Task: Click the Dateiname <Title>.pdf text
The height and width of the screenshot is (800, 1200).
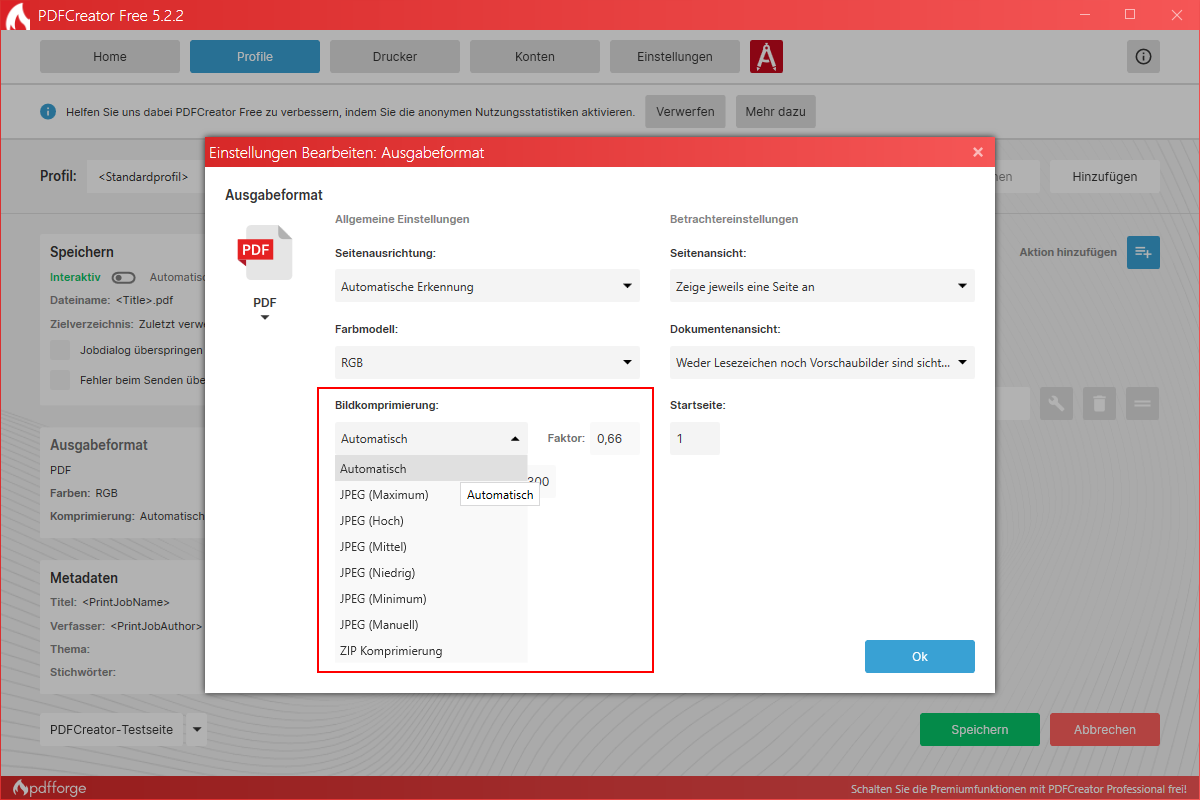Action: 112,299
